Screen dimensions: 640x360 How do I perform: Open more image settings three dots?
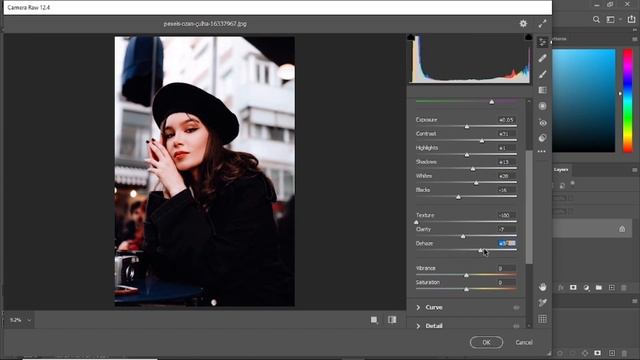(x=542, y=151)
